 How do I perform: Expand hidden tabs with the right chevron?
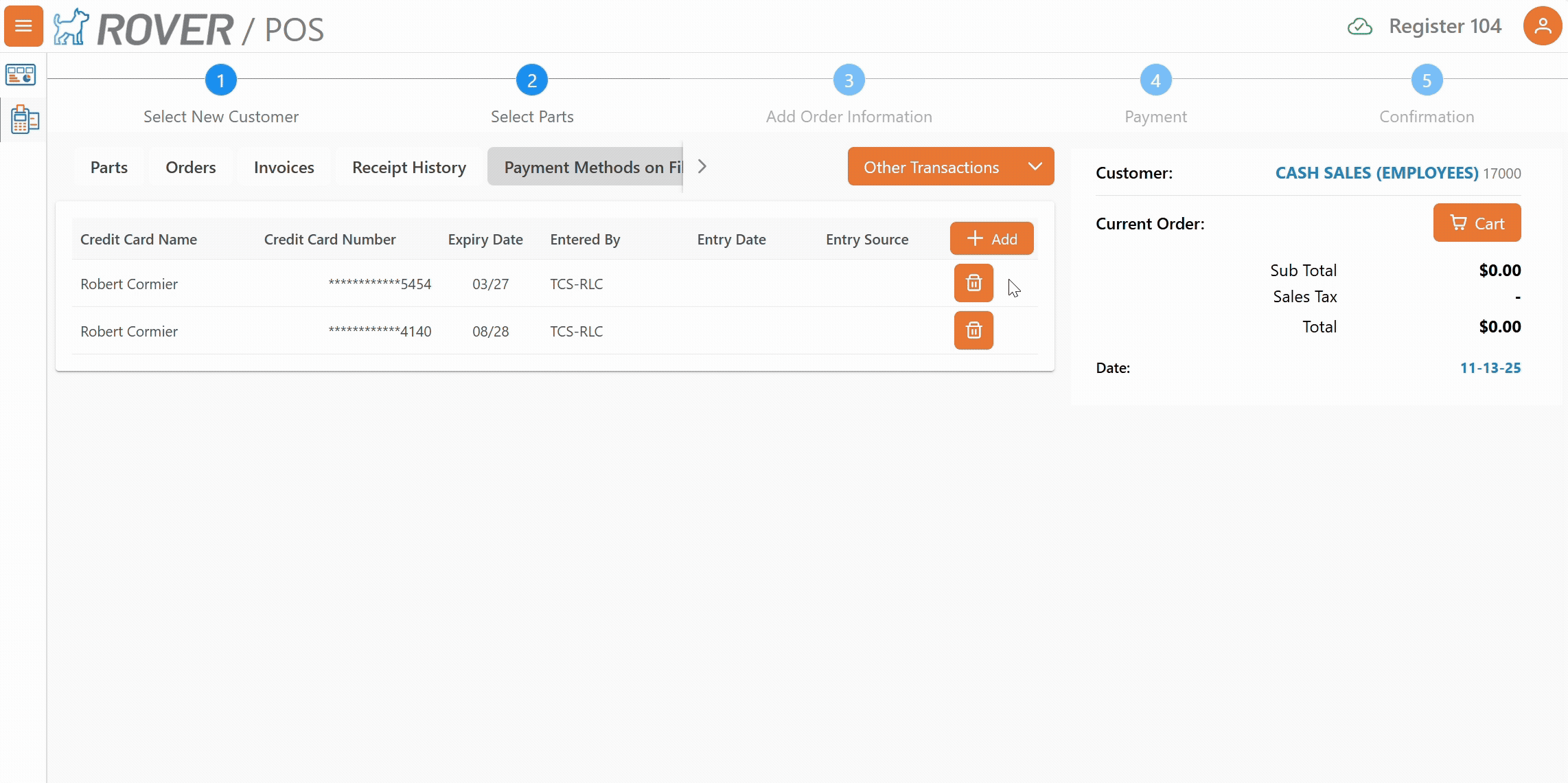[702, 166]
